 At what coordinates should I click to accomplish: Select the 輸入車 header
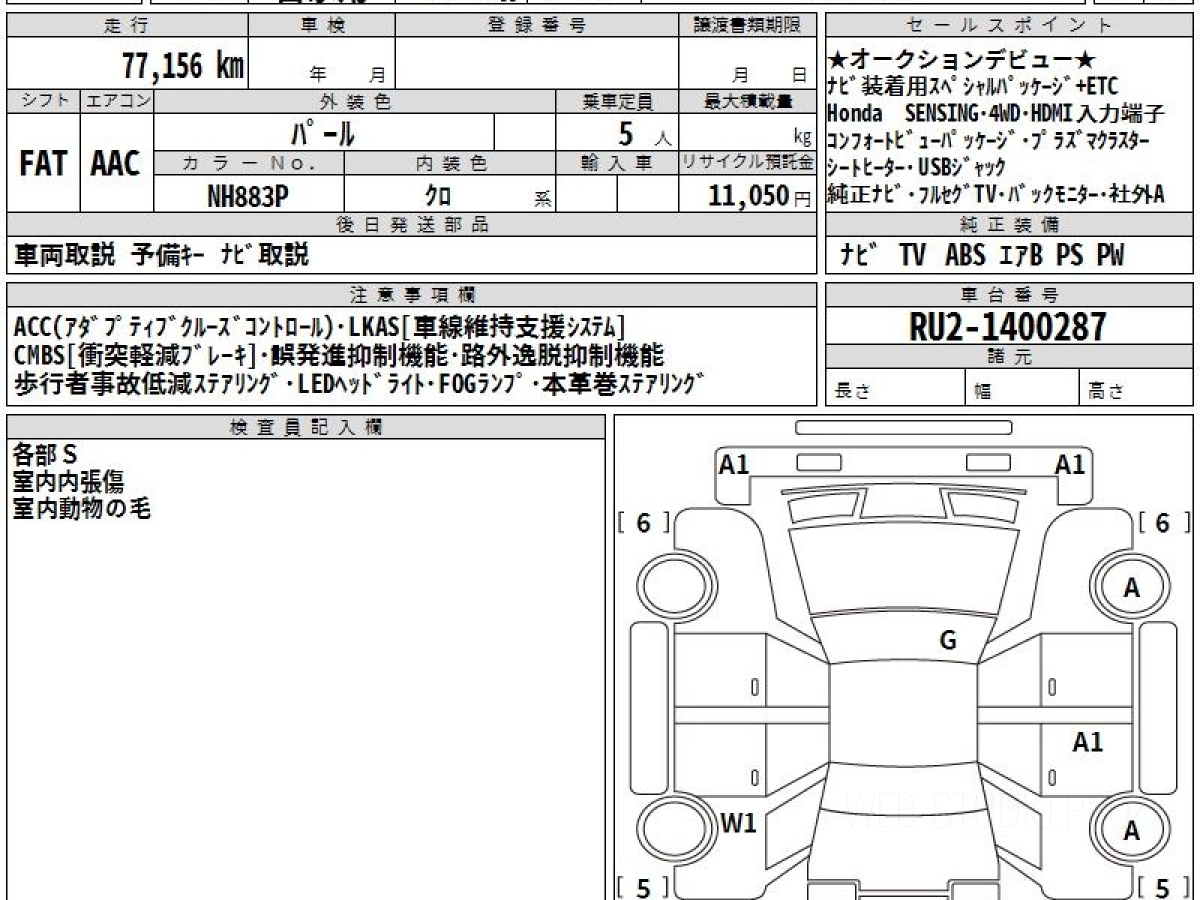pos(617,163)
